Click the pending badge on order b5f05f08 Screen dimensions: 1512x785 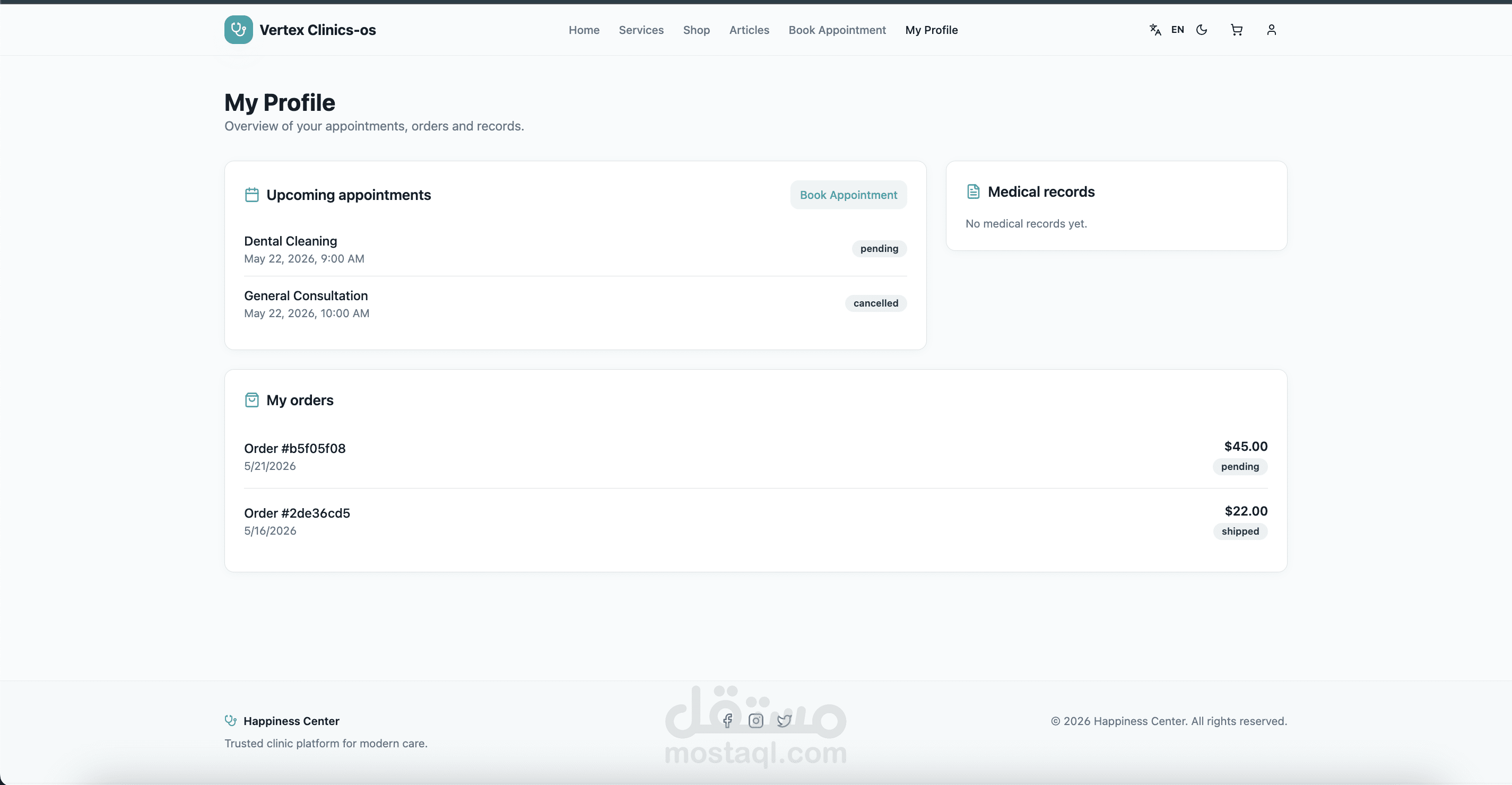1240,467
